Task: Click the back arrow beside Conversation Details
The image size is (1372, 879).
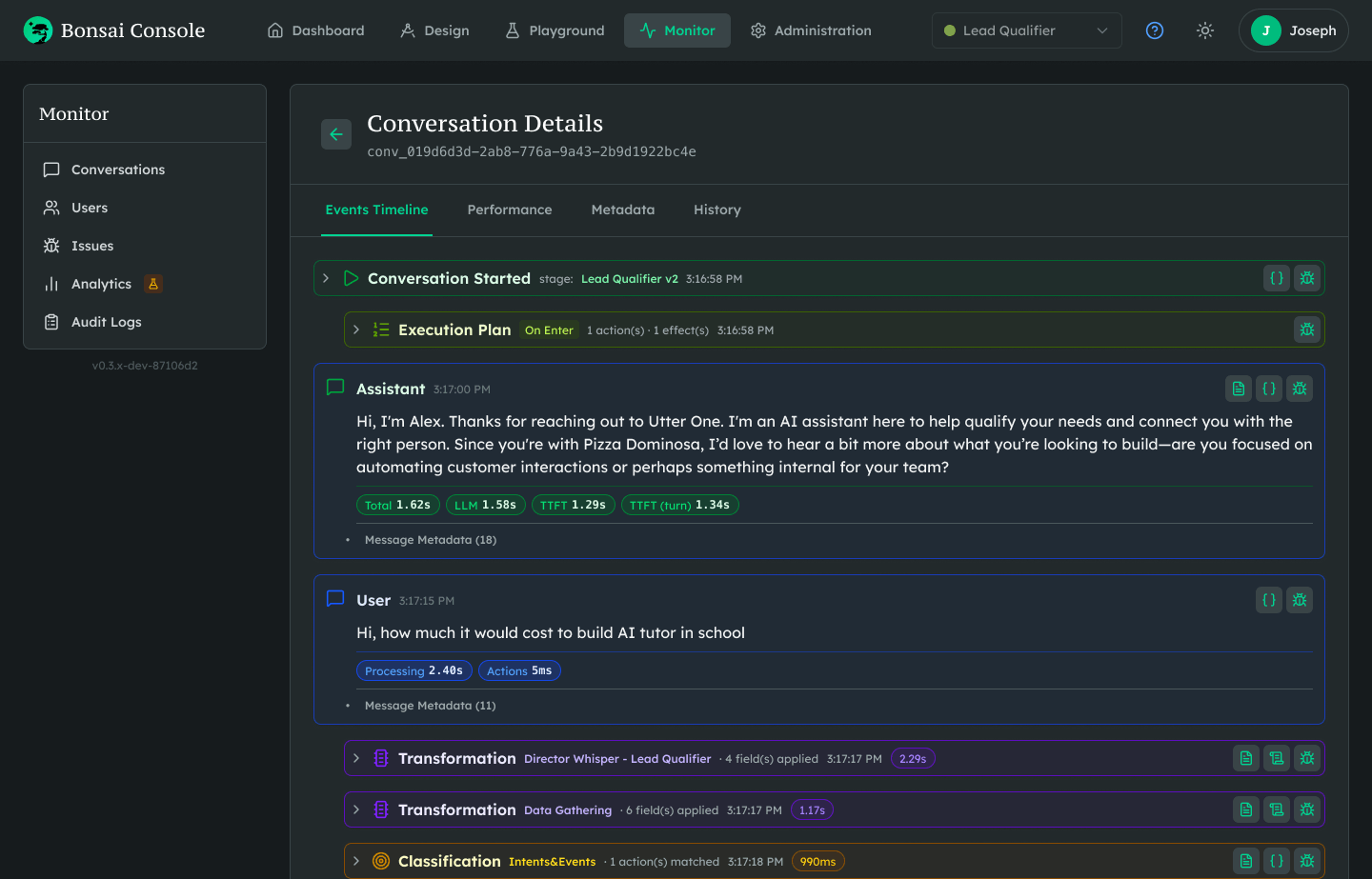Action: [x=336, y=134]
